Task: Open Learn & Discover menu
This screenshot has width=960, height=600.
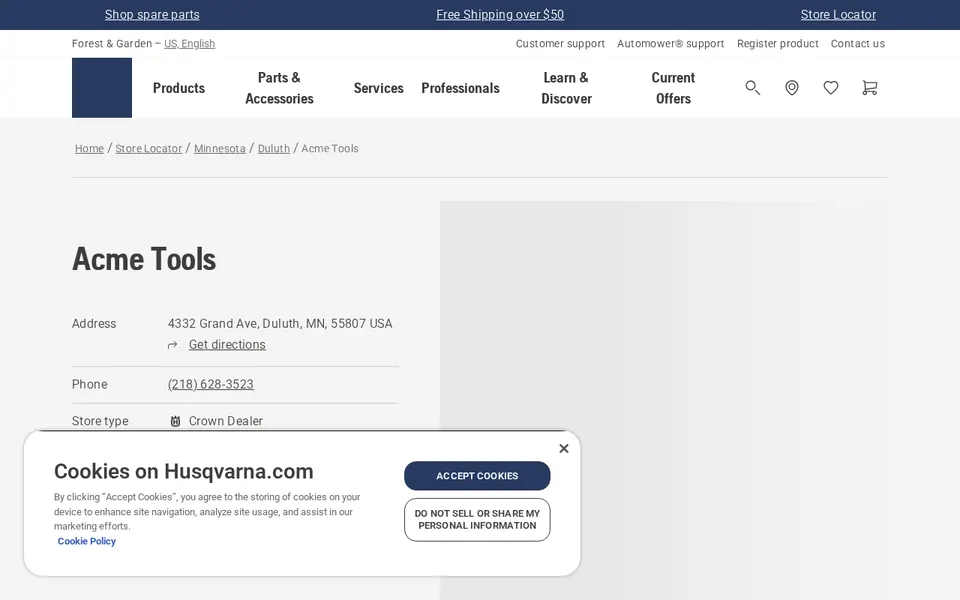Action: coord(566,88)
